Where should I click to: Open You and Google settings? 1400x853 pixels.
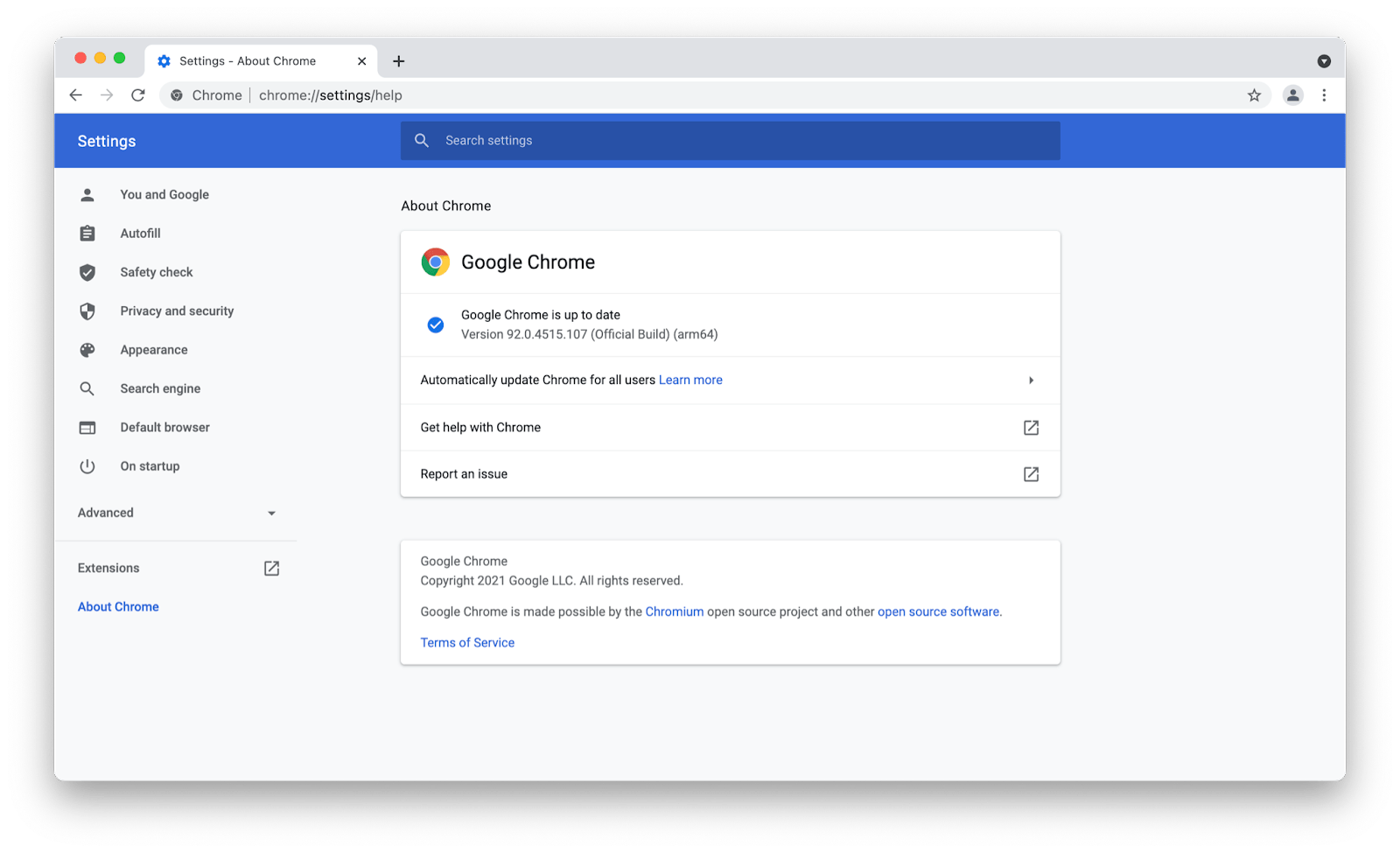(164, 195)
